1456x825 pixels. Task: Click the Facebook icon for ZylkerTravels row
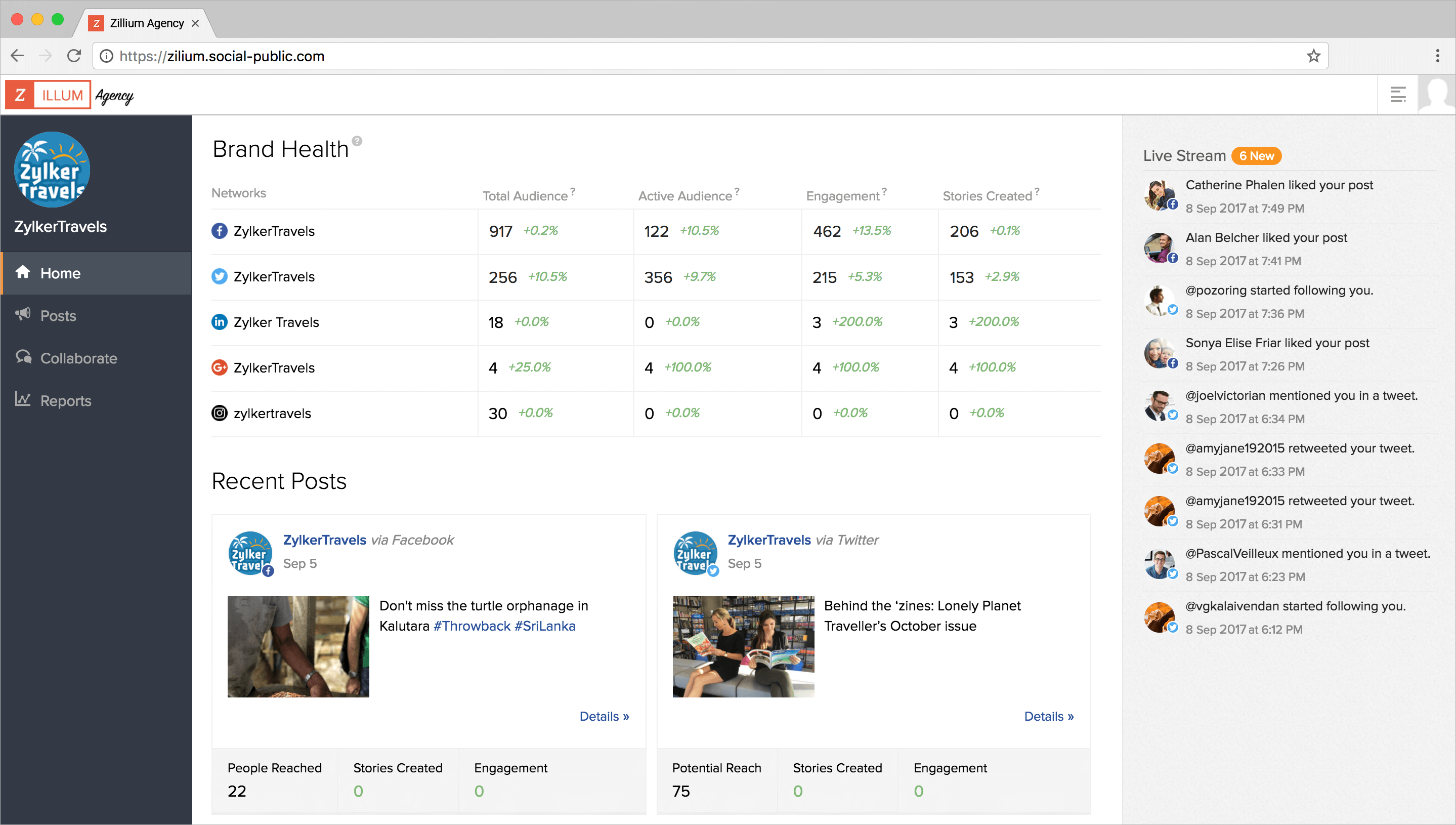pos(219,231)
